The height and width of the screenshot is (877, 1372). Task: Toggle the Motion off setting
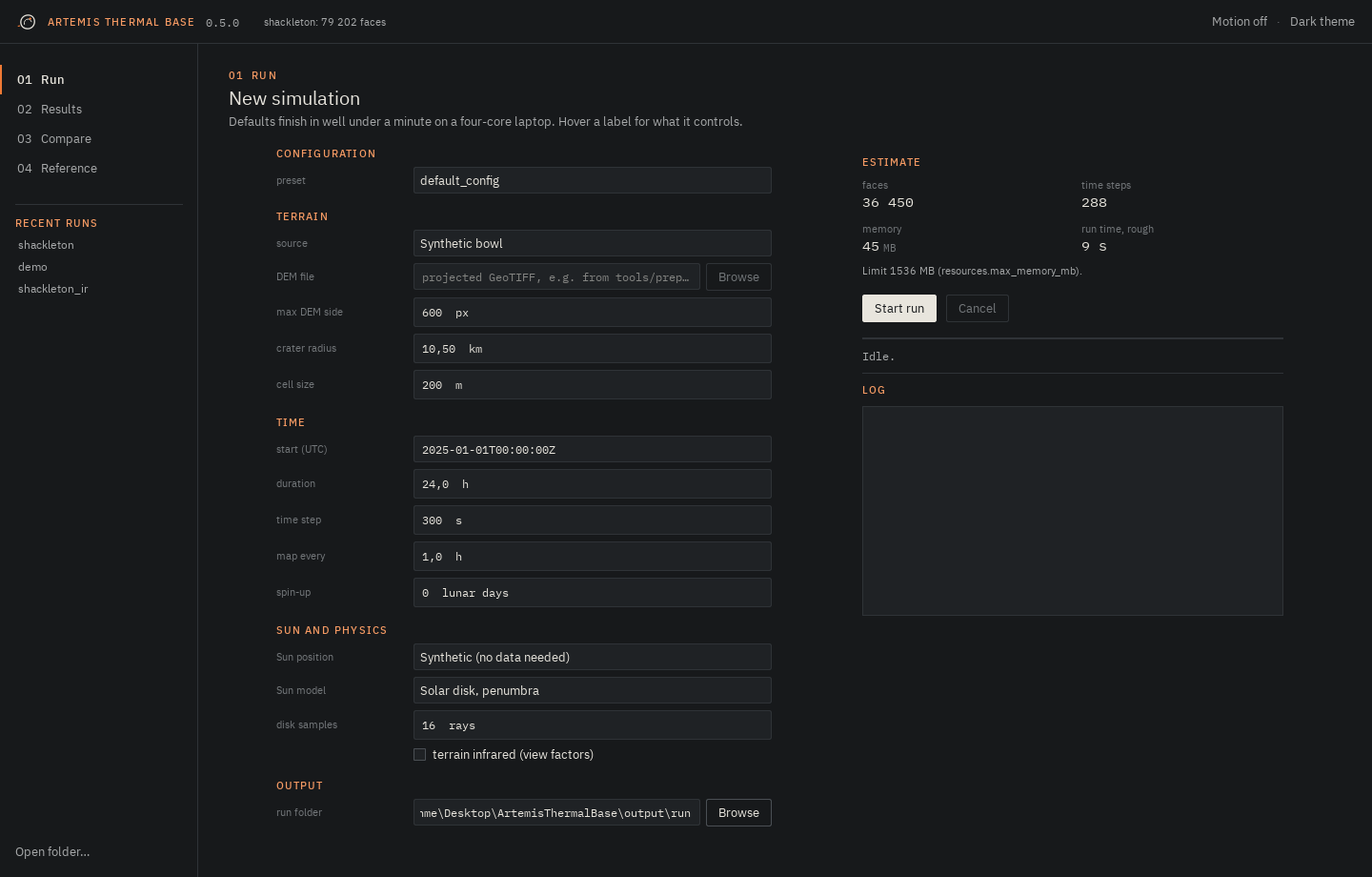[1239, 22]
